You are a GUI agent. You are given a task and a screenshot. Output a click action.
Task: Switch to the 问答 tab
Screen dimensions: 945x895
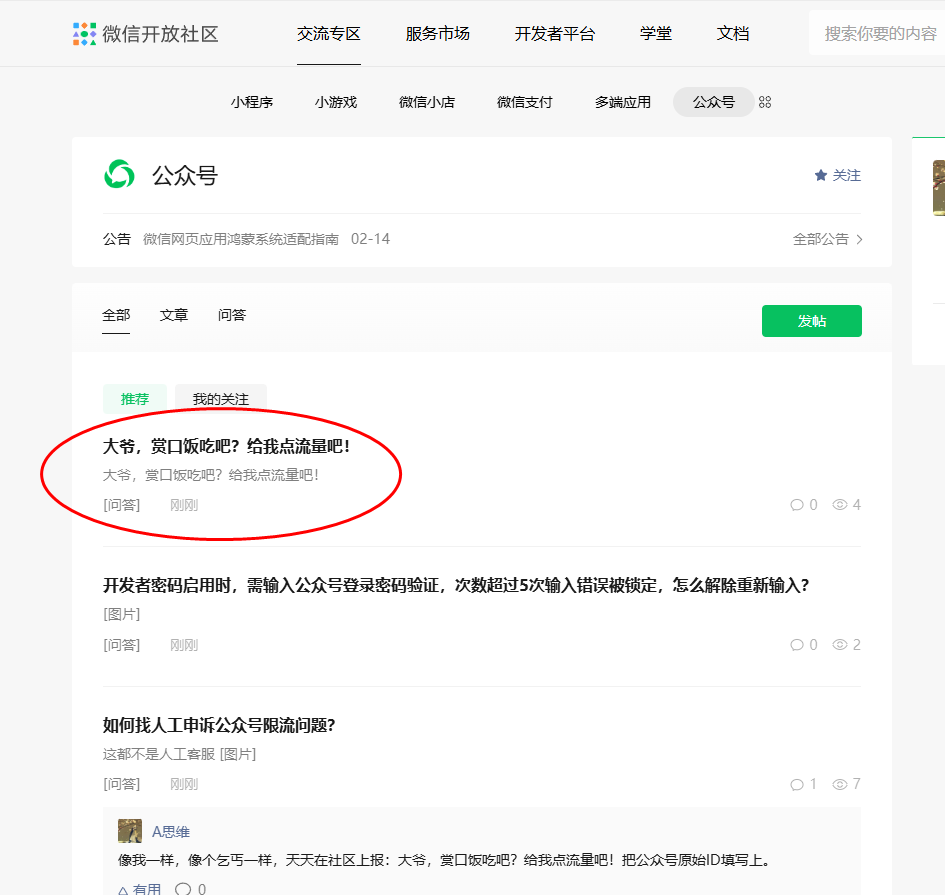(232, 315)
